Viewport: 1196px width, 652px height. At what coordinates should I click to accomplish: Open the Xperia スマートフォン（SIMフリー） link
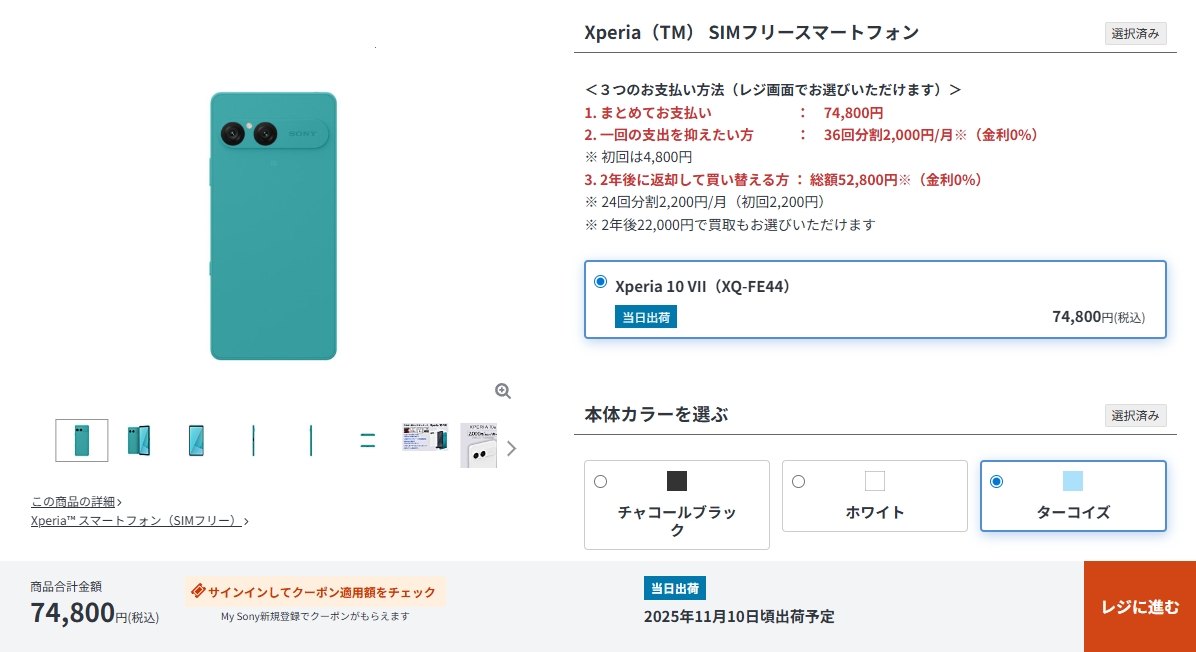136,521
